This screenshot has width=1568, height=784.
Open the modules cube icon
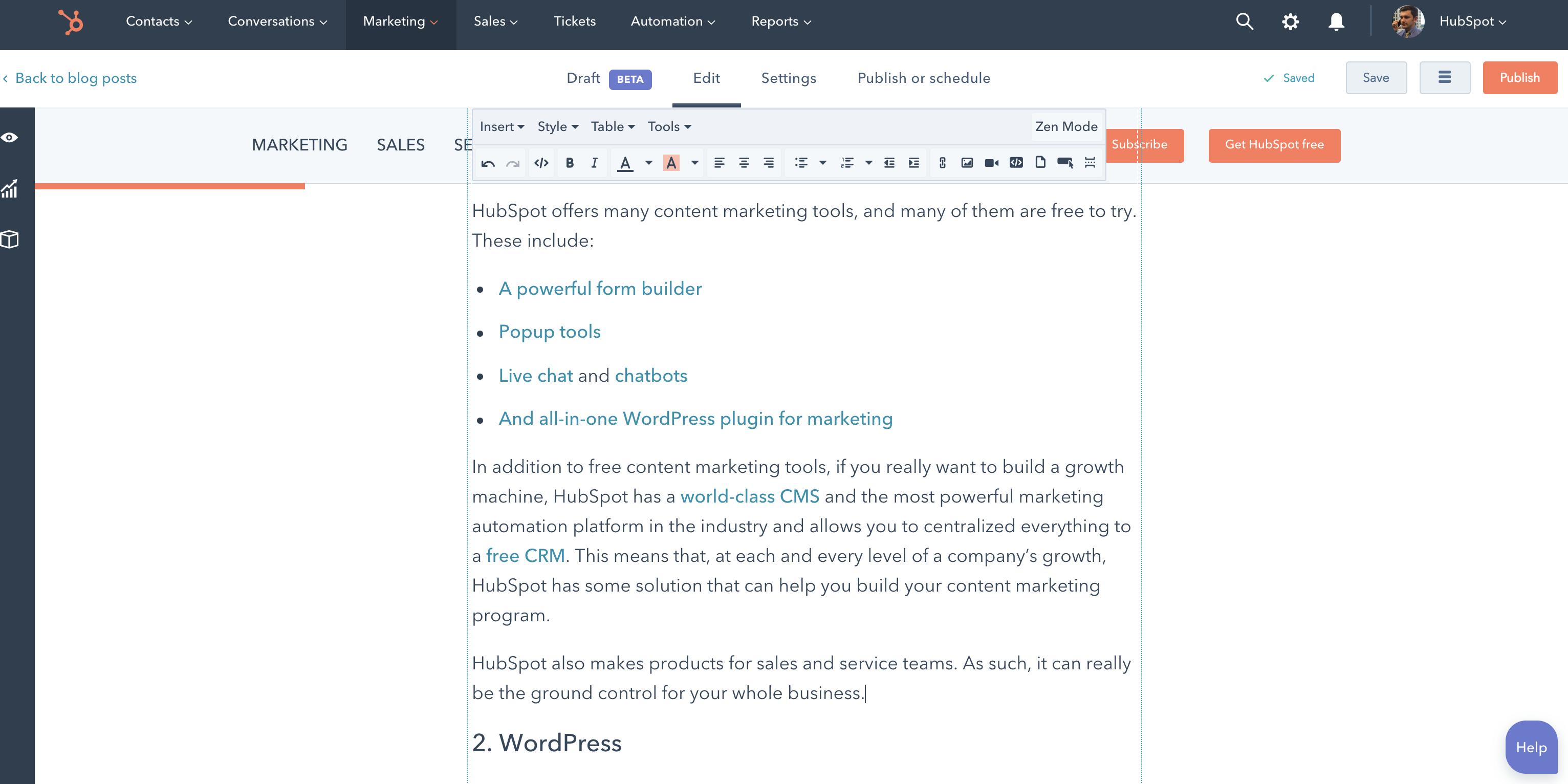(10, 239)
